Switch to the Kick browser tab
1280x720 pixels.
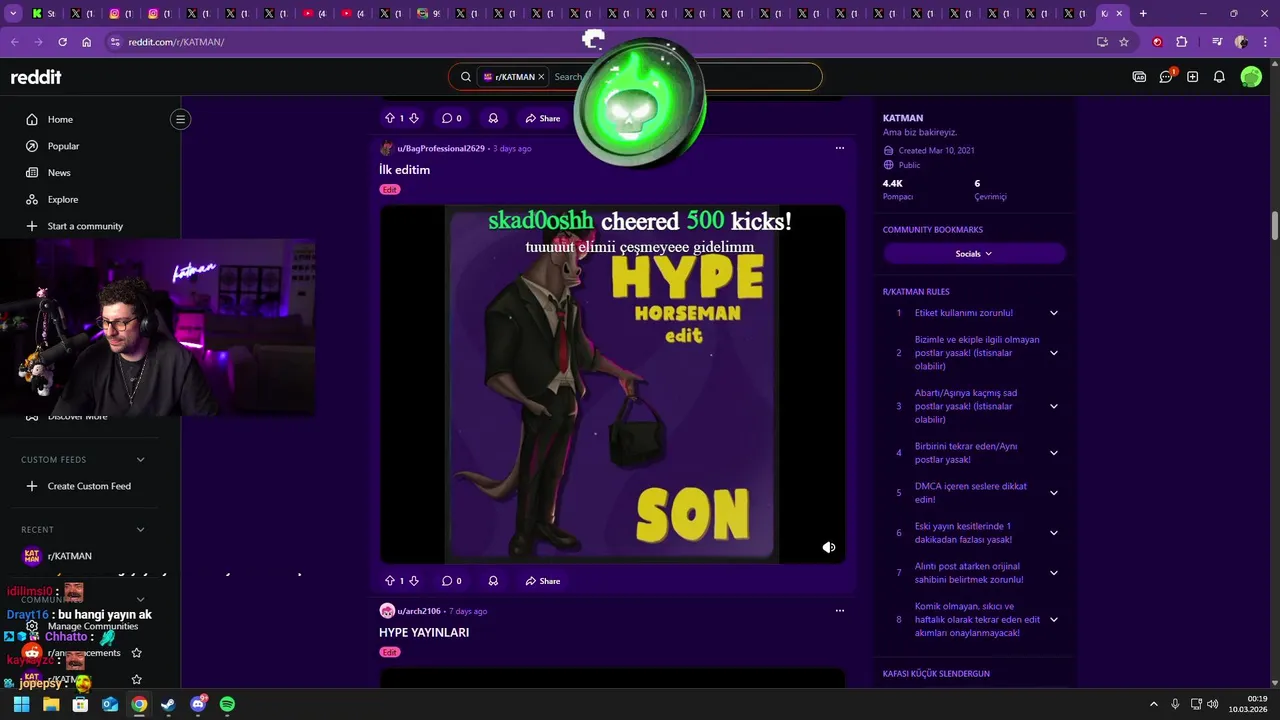tap(44, 13)
